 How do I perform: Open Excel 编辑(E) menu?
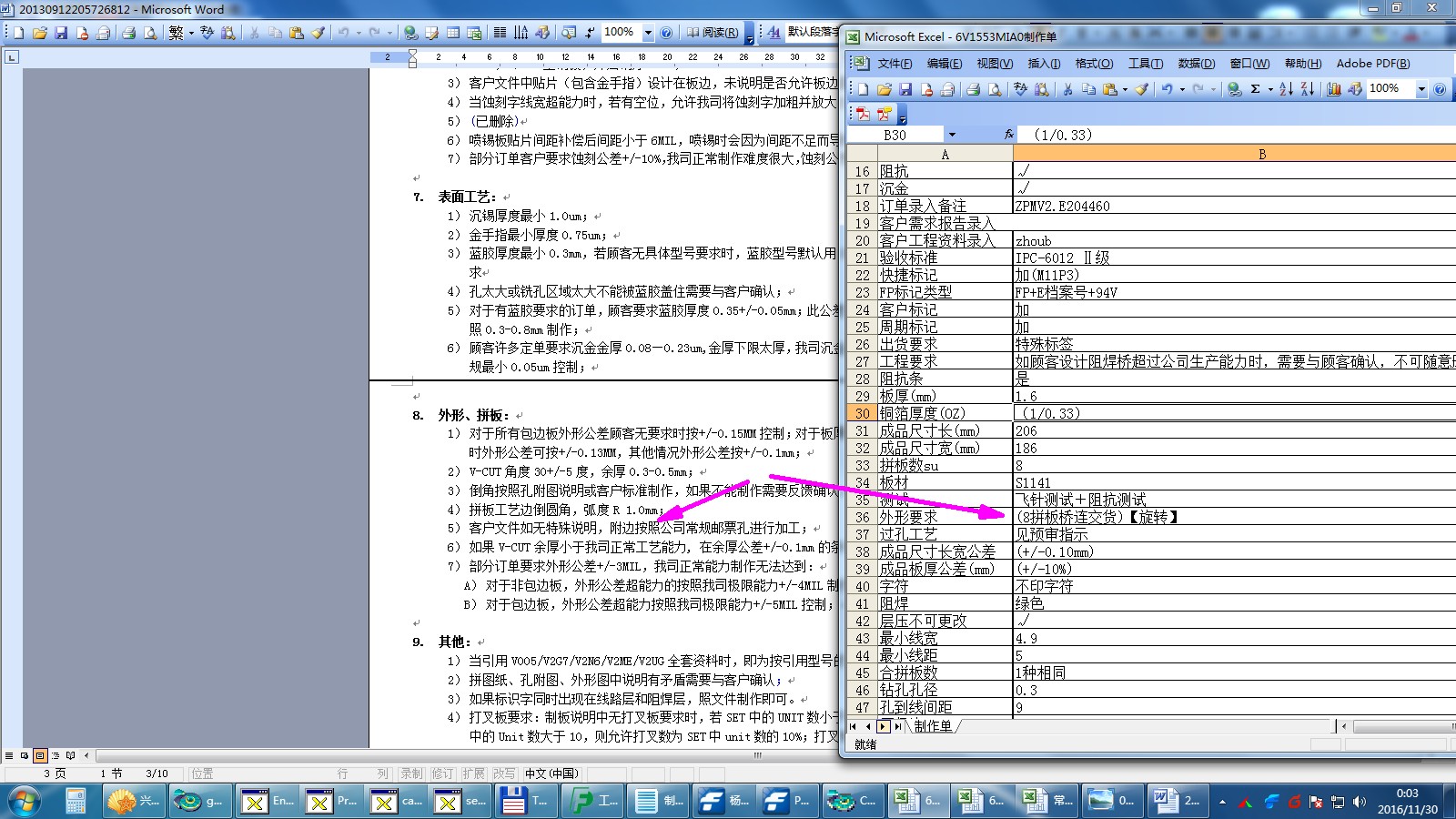945,64
